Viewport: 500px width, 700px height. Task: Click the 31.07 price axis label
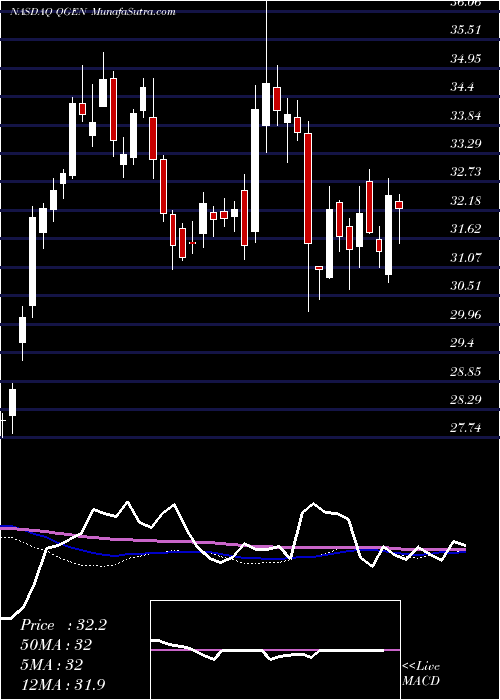tap(465, 258)
